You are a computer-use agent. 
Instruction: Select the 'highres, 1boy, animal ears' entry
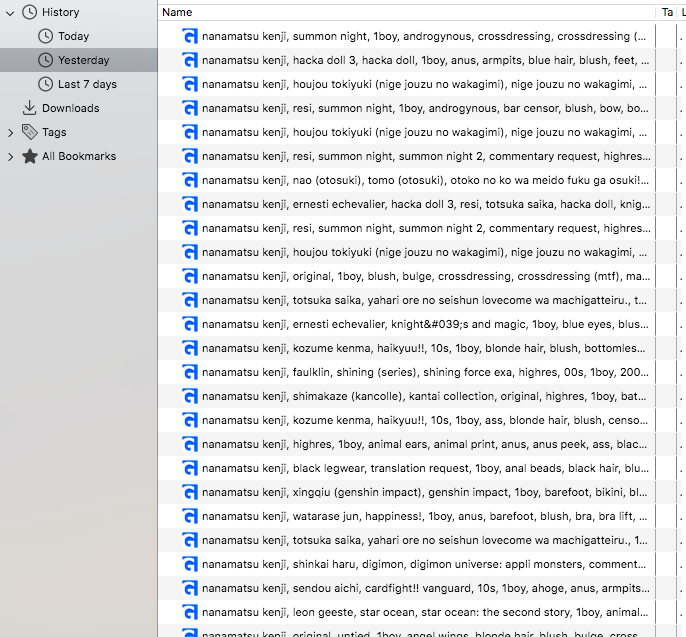(407, 444)
